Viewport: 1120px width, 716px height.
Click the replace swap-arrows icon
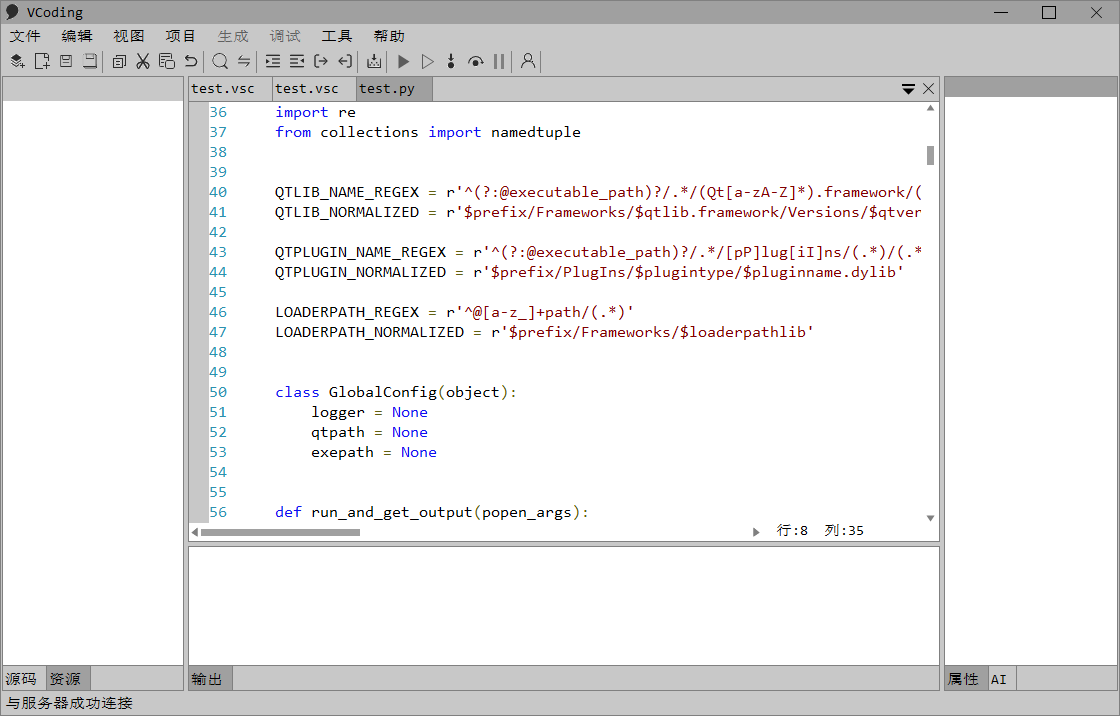(x=244, y=61)
